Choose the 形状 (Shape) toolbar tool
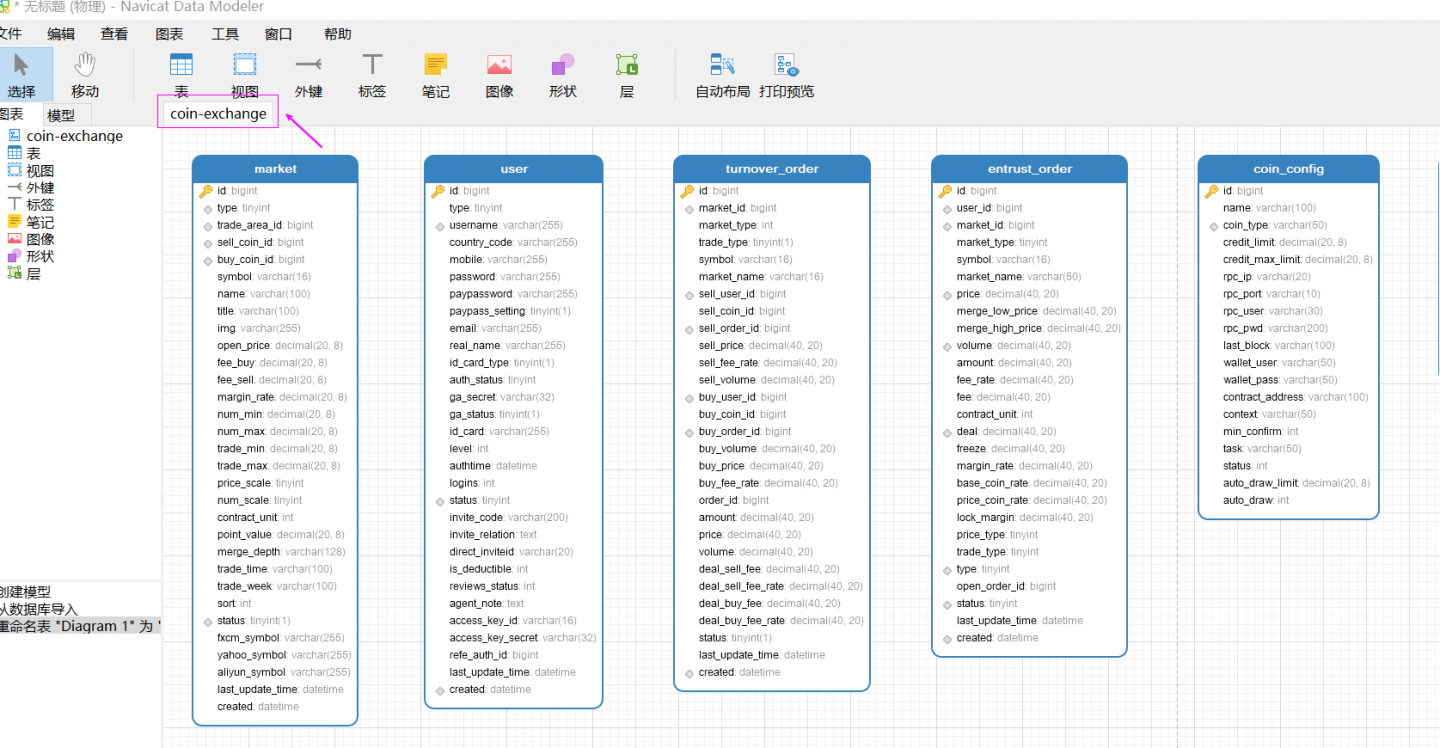Screen dimensions: 1440x748 tap(563, 75)
